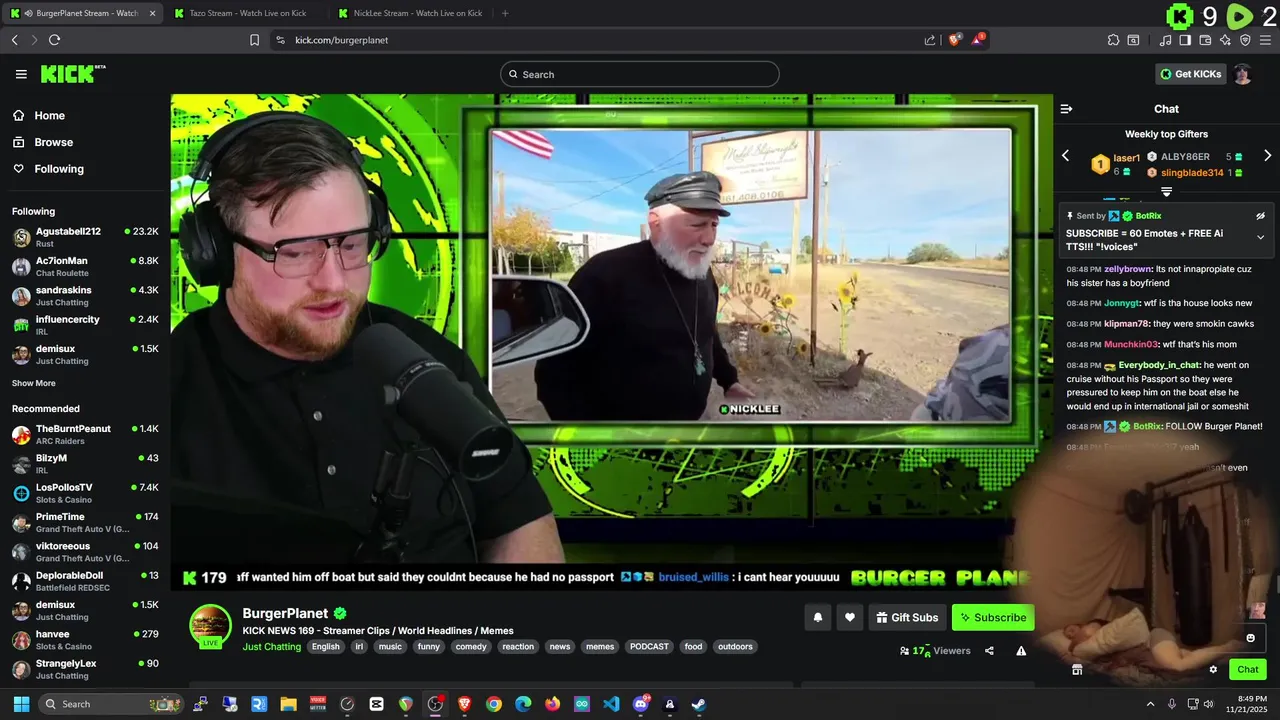The height and width of the screenshot is (720, 1280).
Task: Go back in browser history
Action: click(x=14, y=40)
